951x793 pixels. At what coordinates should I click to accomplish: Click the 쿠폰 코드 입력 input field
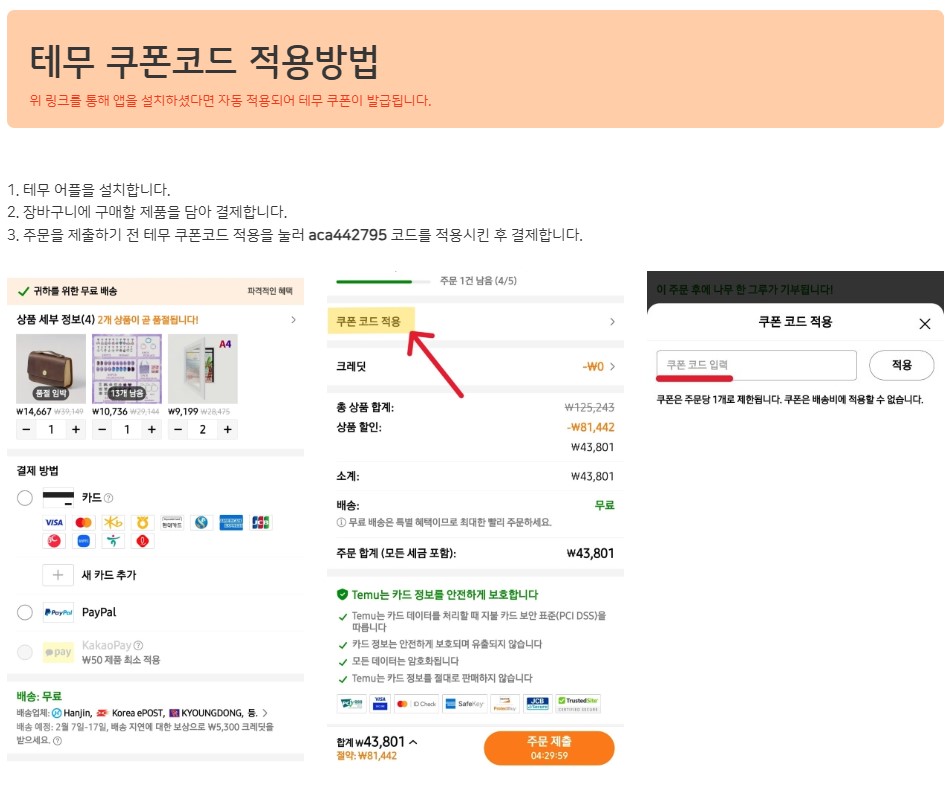756,365
